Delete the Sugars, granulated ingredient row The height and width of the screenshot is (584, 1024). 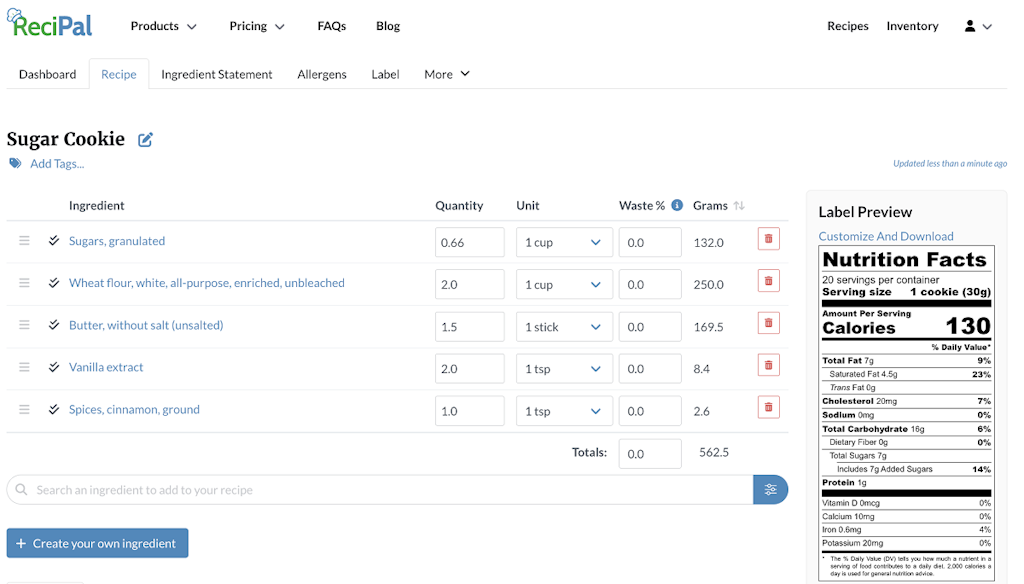click(x=768, y=239)
